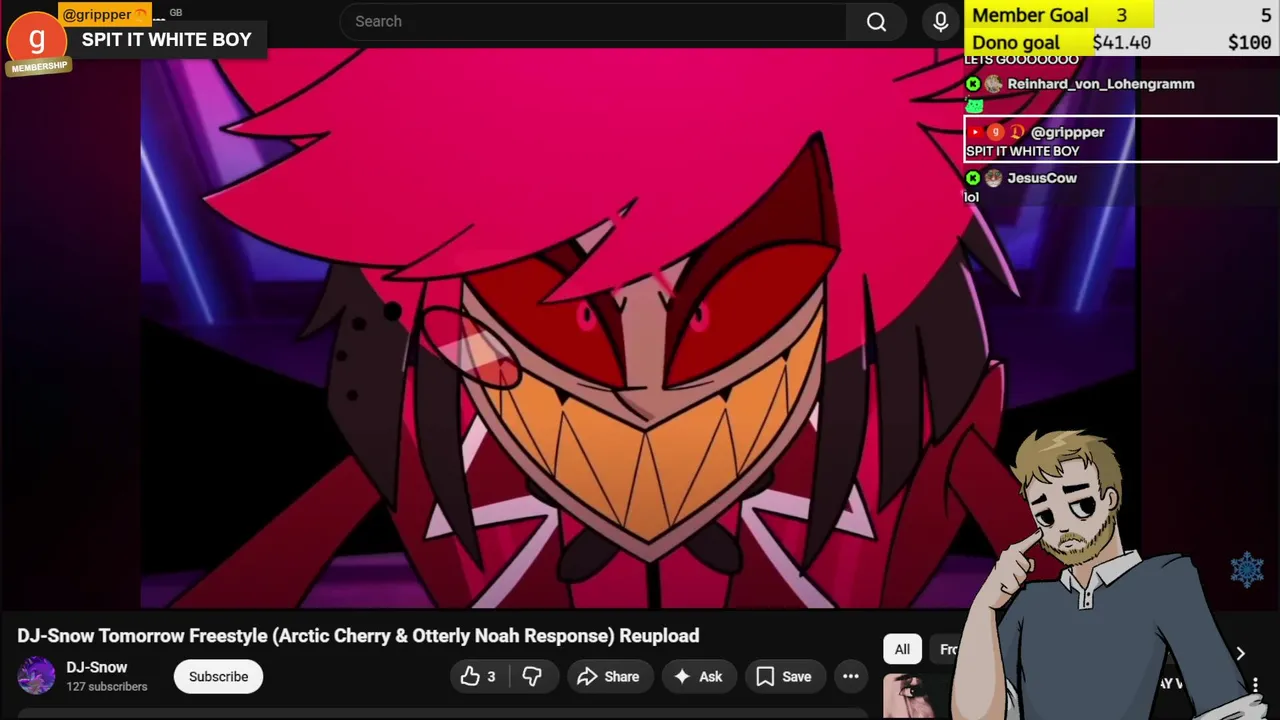Advance filter chips with right chevron

[1240, 653]
